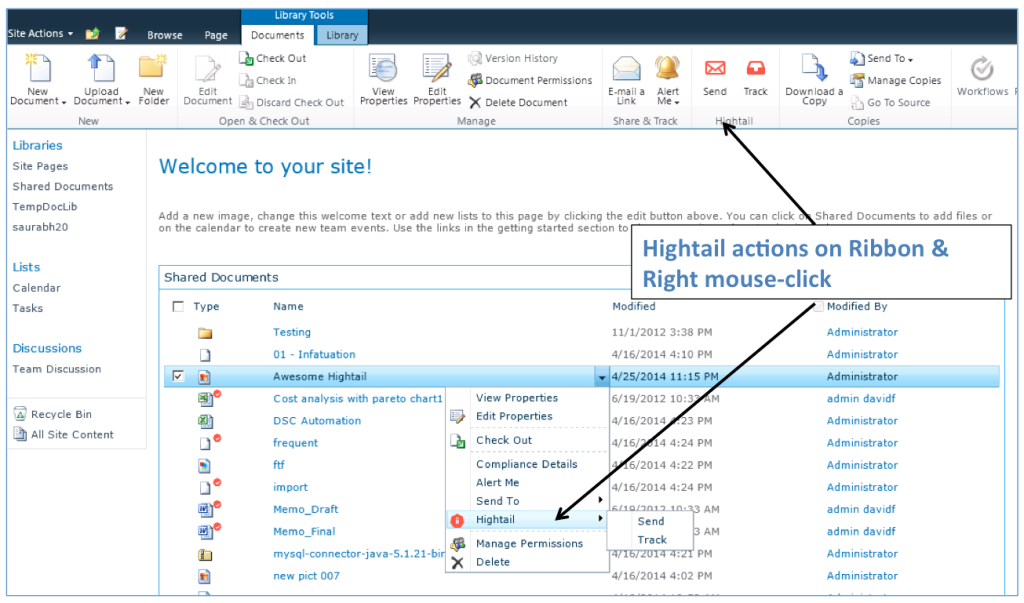Choose Manage Permissions in context menu
Viewport: 1024px width, 603px height.
pyautogui.click(x=530, y=544)
